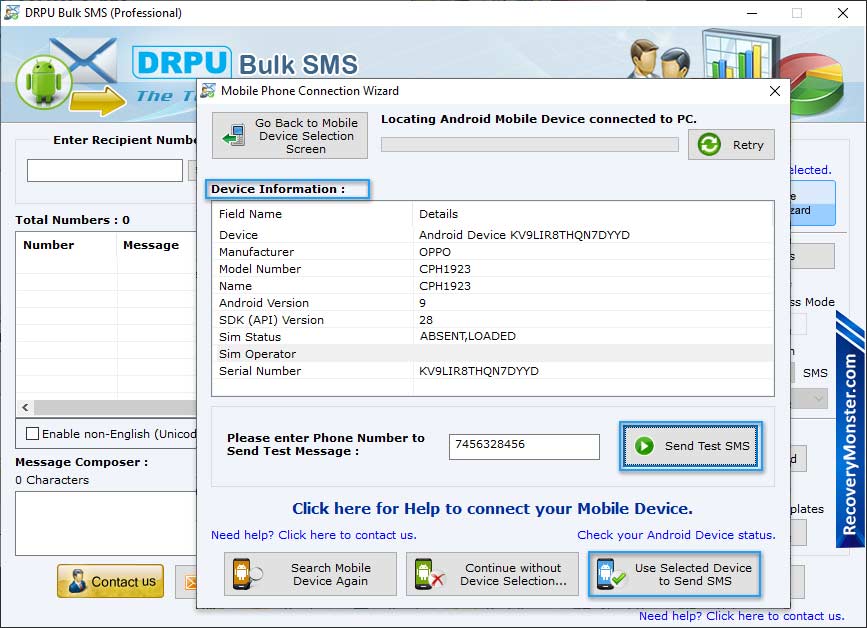This screenshot has height=628, width=867.
Task: Click Continue without Device Selection button
Action: pyautogui.click(x=492, y=574)
